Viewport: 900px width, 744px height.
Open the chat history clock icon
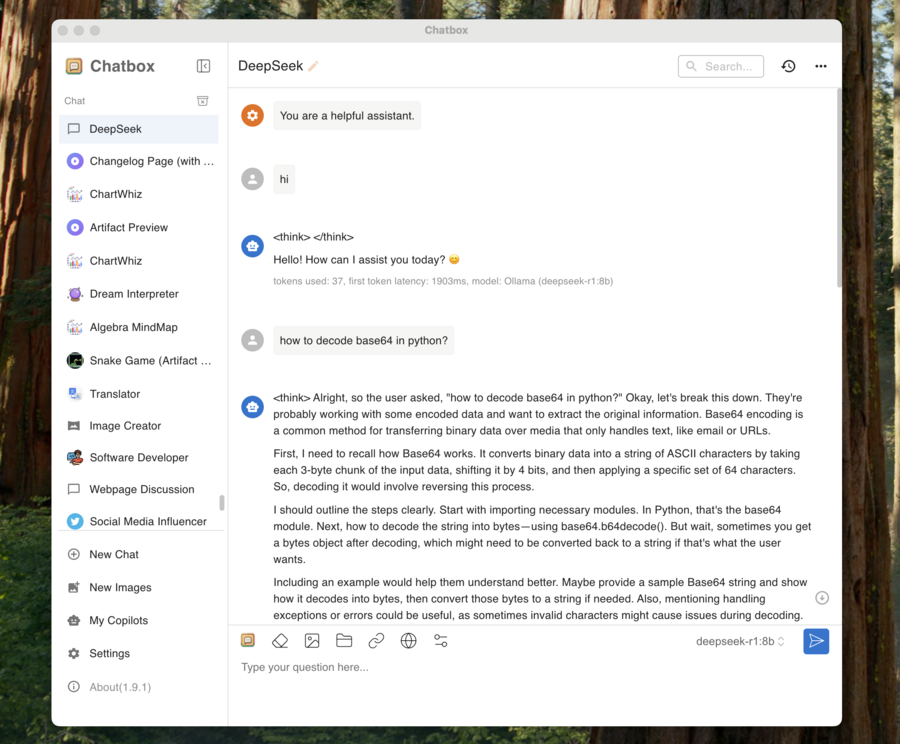[x=788, y=66]
